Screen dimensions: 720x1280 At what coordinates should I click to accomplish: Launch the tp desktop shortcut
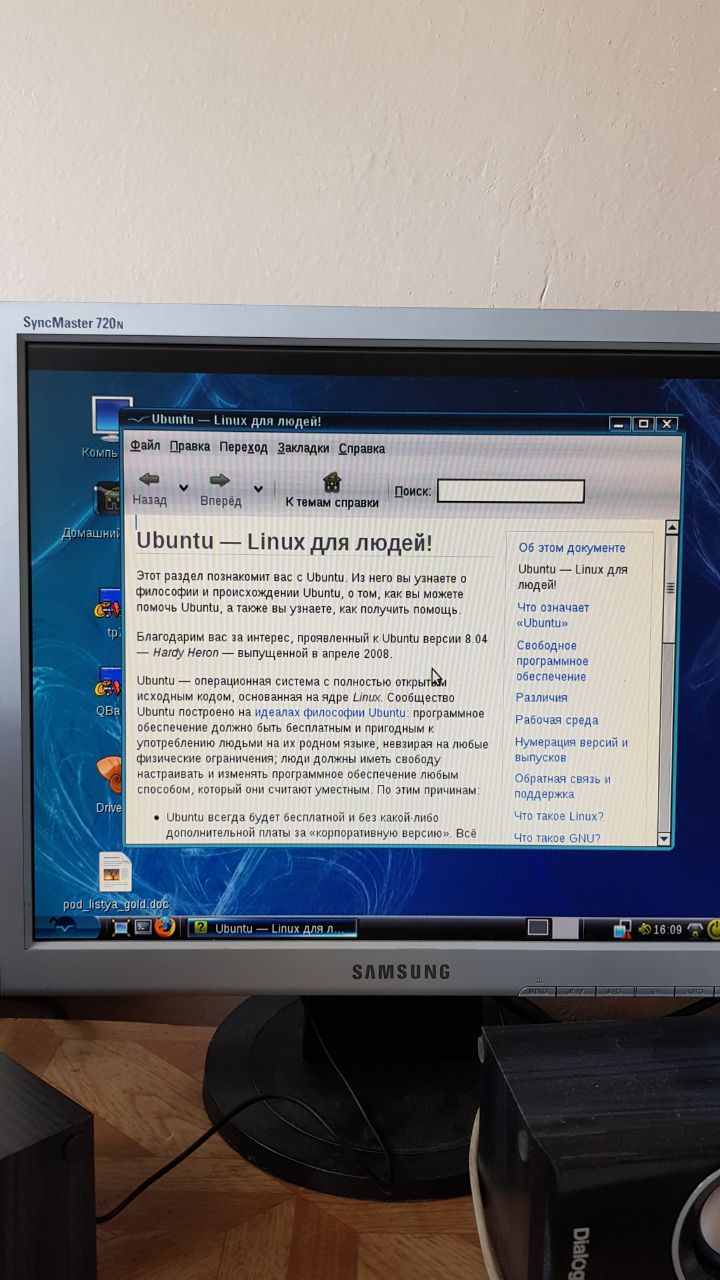(108, 605)
